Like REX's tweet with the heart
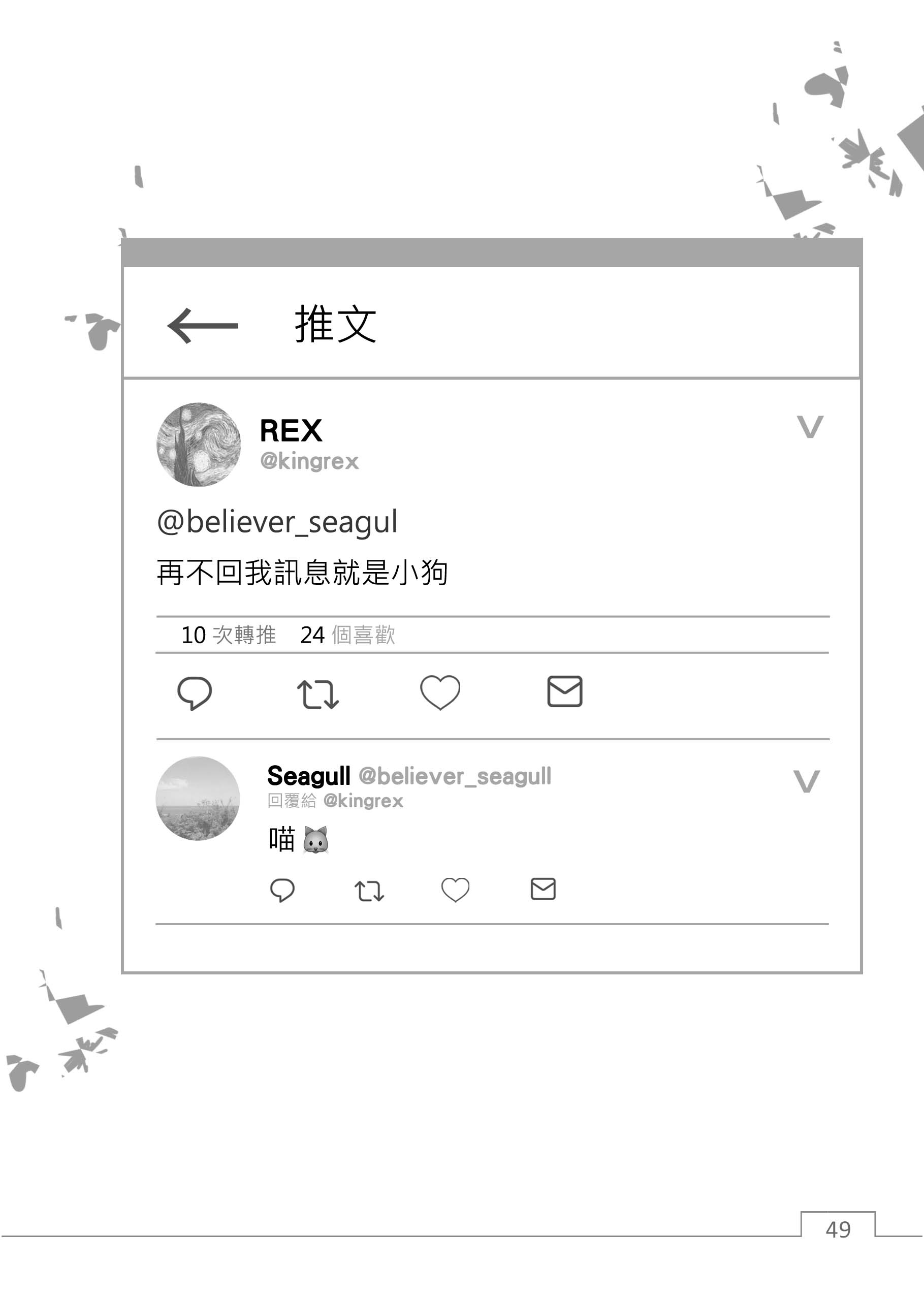Image resolution: width=924 pixels, height=1296 pixels. pyautogui.click(x=440, y=692)
